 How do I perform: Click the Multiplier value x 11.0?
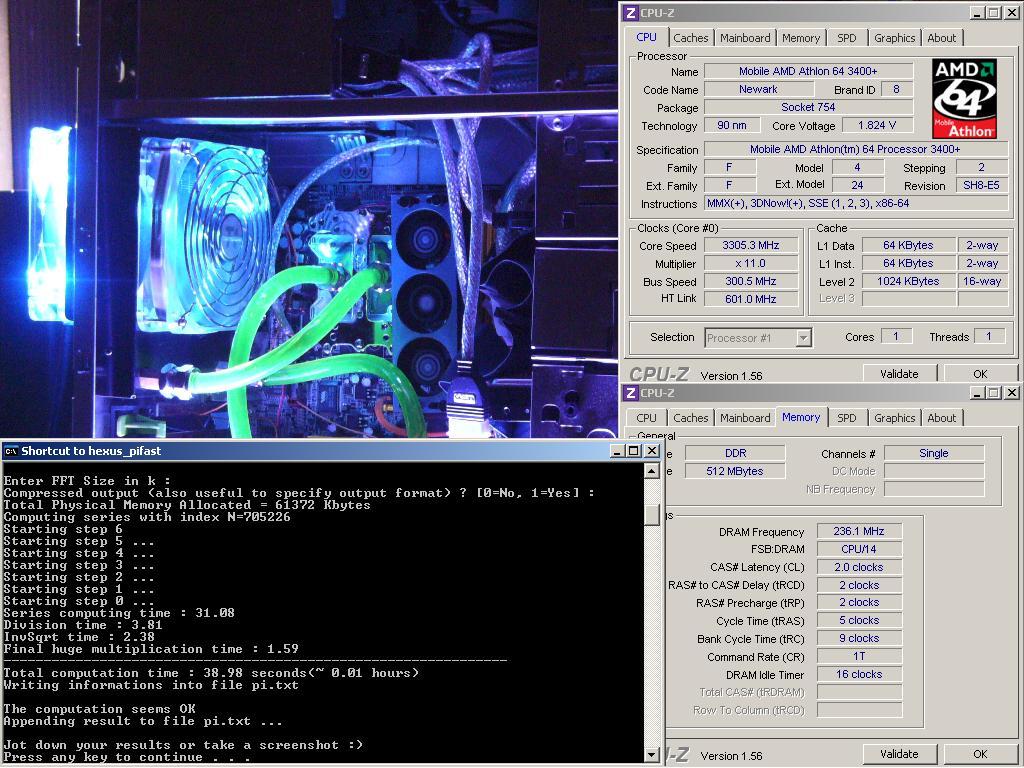point(751,264)
